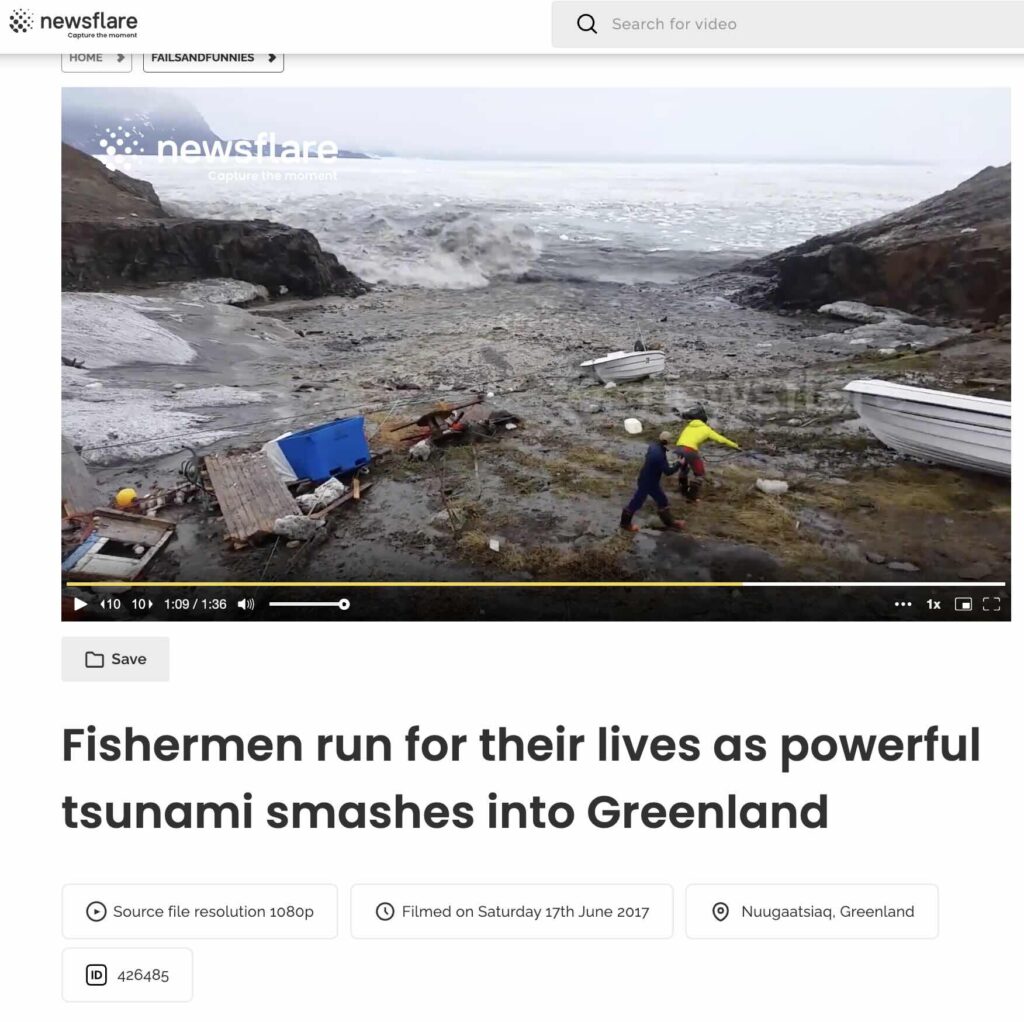This screenshot has width=1024, height=1022.
Task: Open FAILSANDFUNNIES breadcrumb category
Action: 213,58
